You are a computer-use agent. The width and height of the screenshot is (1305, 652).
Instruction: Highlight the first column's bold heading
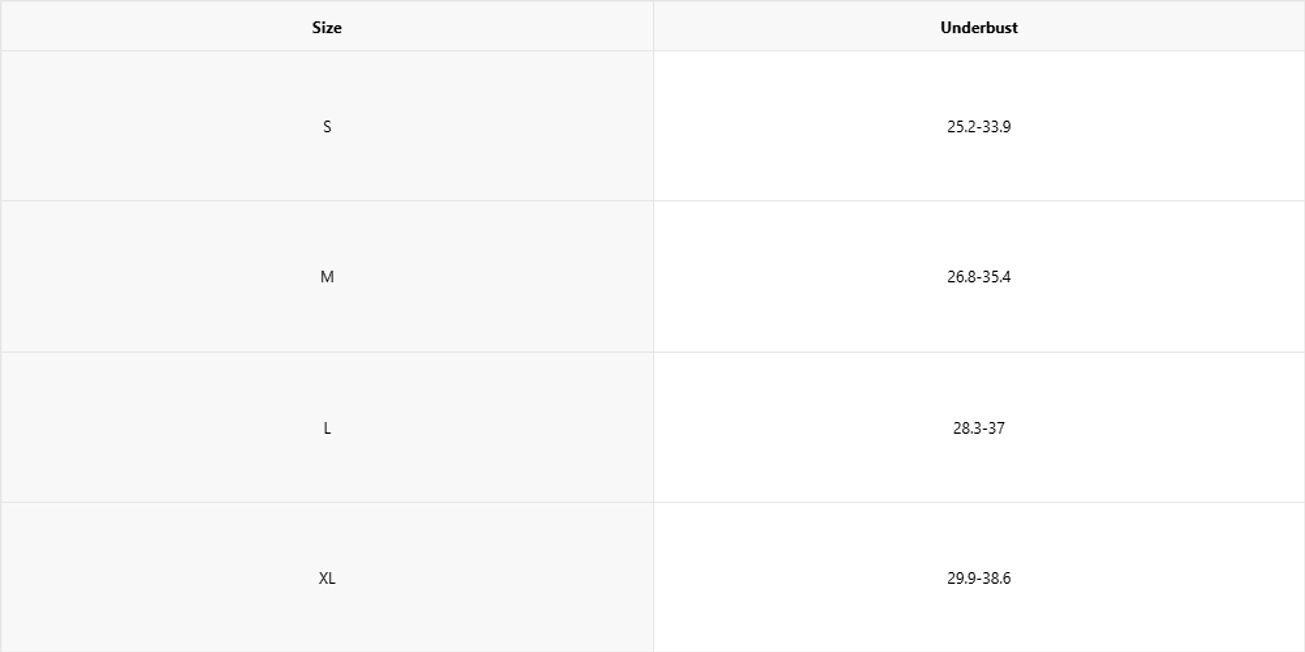click(327, 28)
